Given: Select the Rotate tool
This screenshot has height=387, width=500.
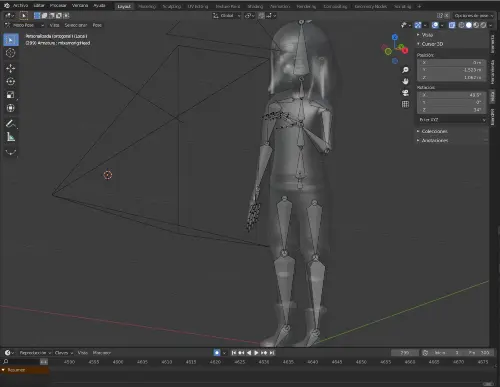Looking at the screenshot, I should click(x=11, y=82).
